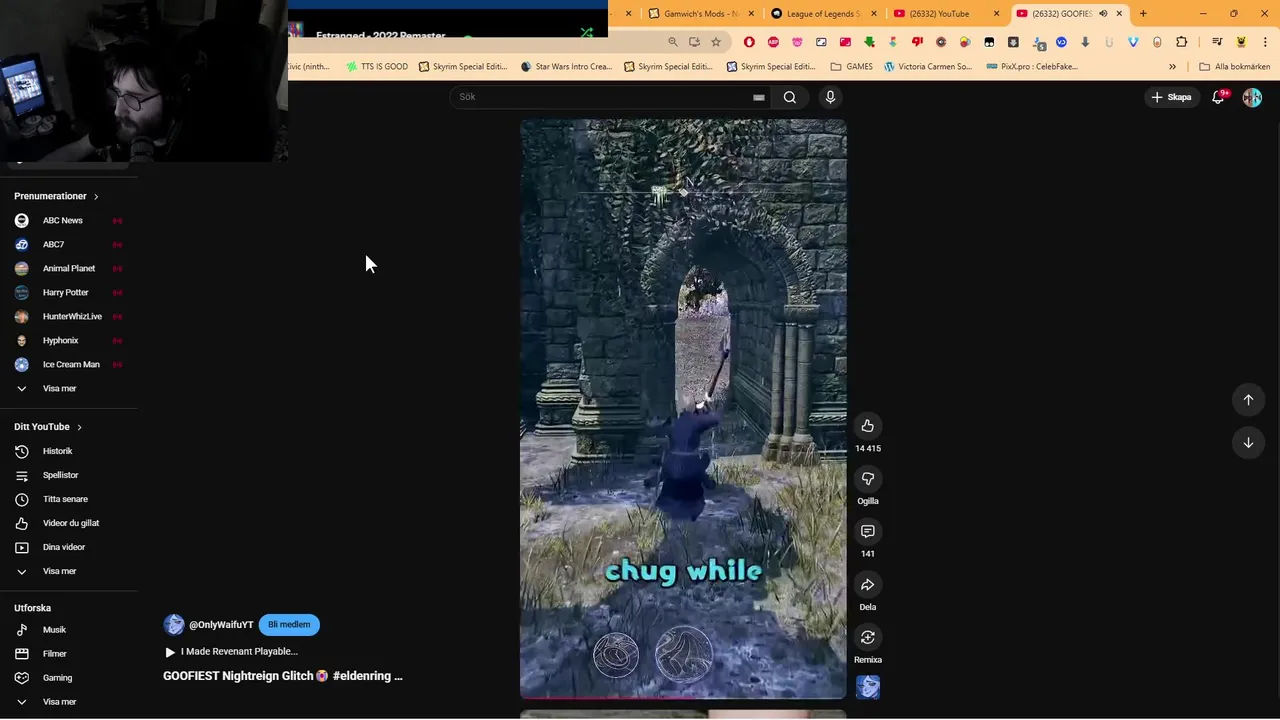This screenshot has height=720, width=1280.
Task: Open the Victoria Carmen So... bookmark
Action: [x=927, y=67]
